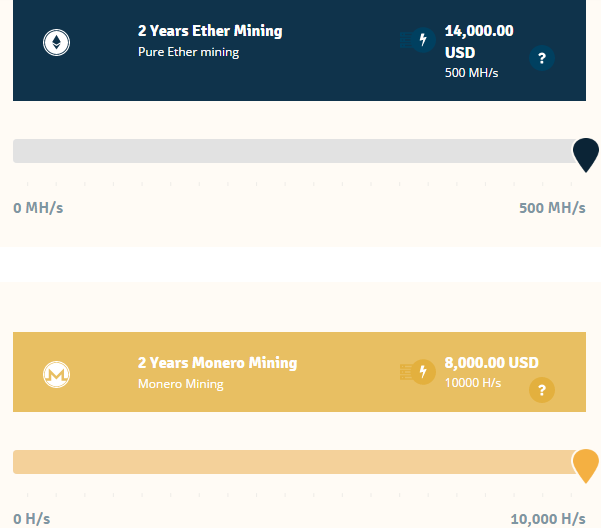Click the Ethereum logo icon
The width and height of the screenshot is (602, 528).
(x=57, y=43)
